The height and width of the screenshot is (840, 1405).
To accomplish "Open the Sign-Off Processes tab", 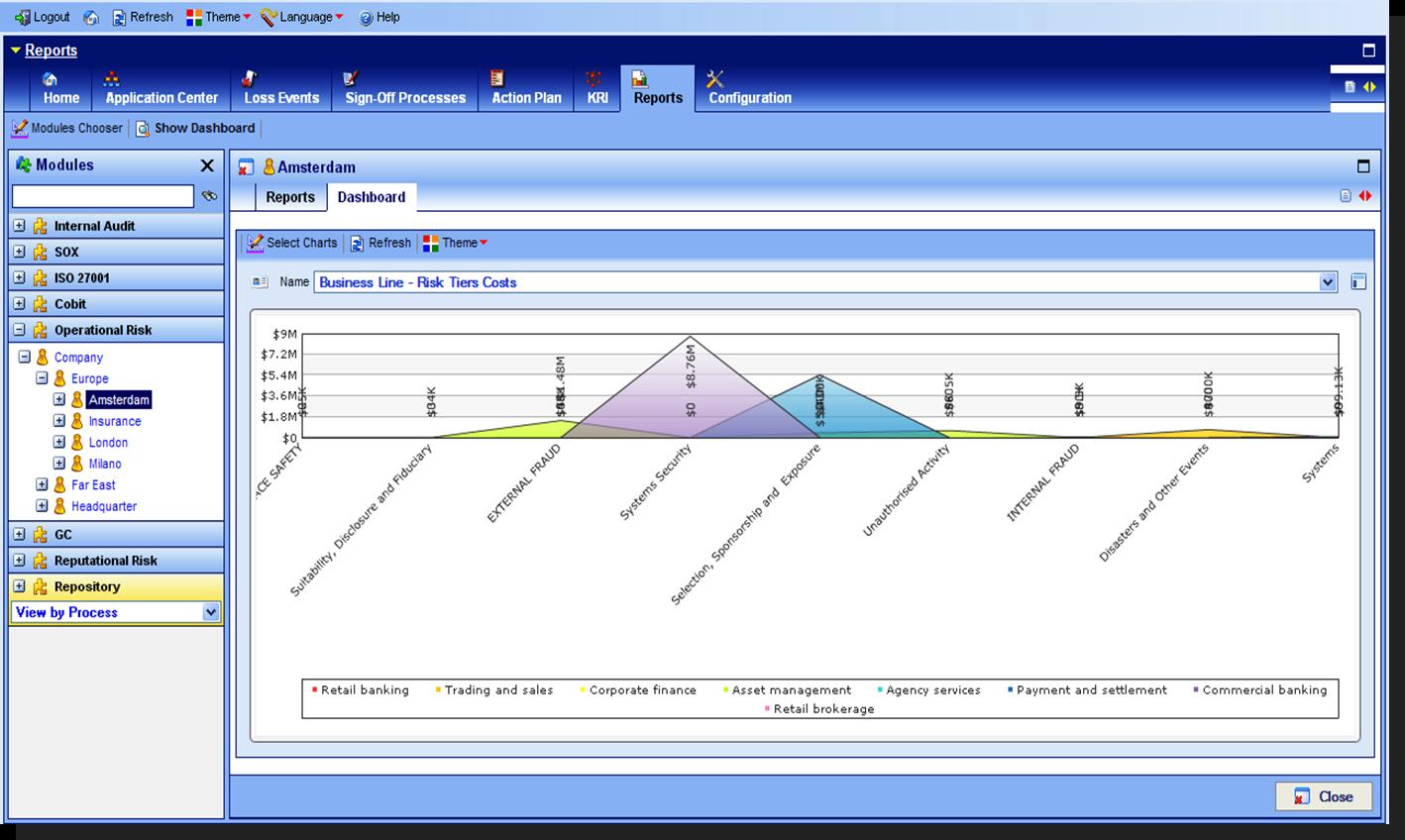I will coord(405,88).
